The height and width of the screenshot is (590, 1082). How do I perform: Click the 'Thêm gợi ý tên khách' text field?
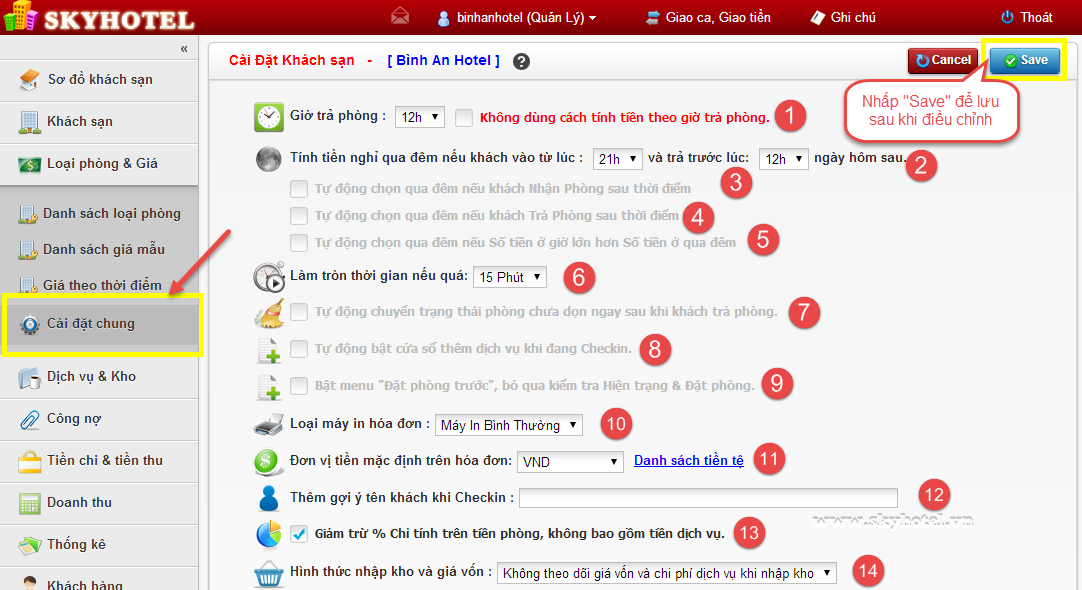click(708, 498)
